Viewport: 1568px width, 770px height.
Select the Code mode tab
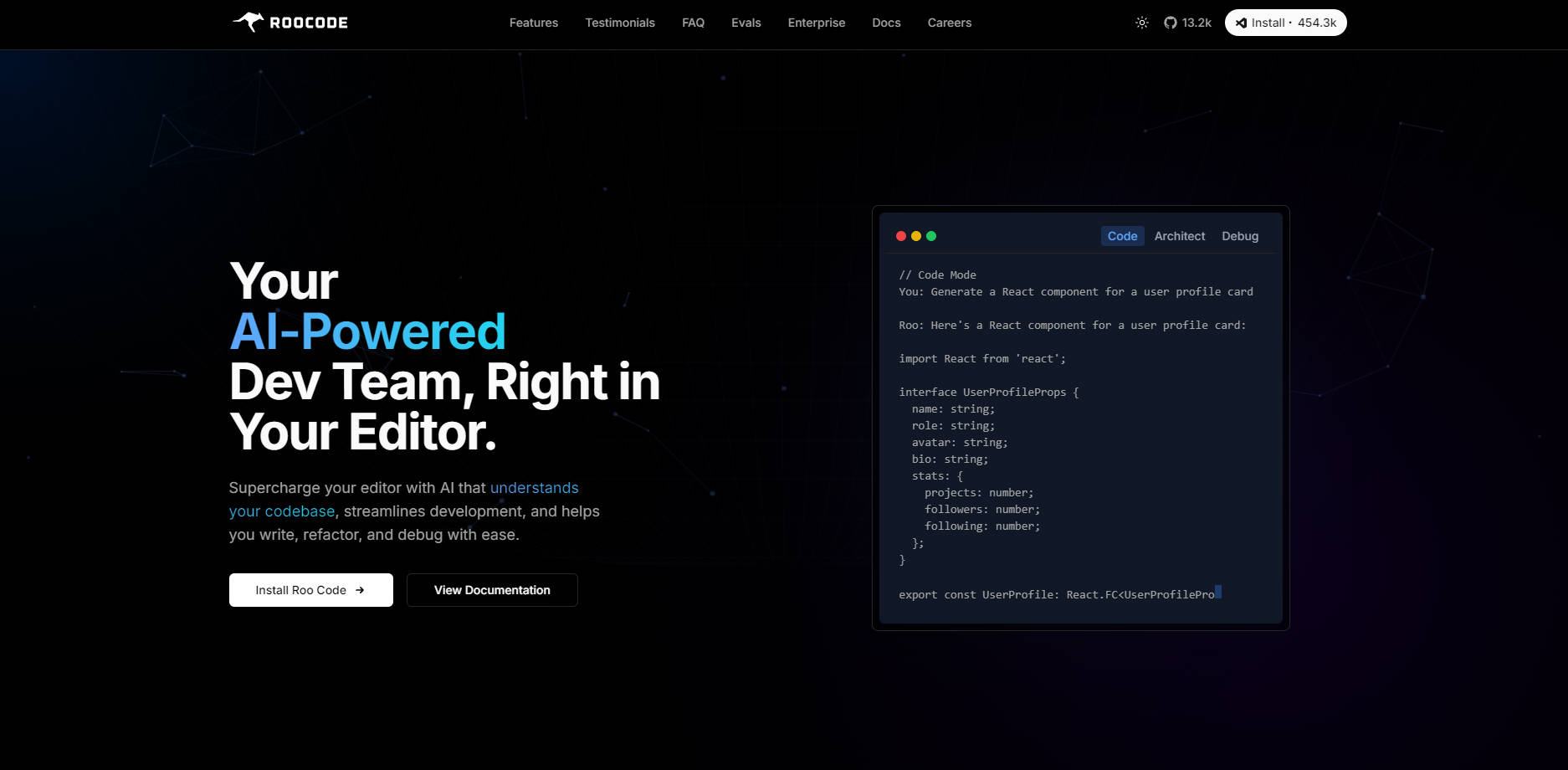[1122, 236]
